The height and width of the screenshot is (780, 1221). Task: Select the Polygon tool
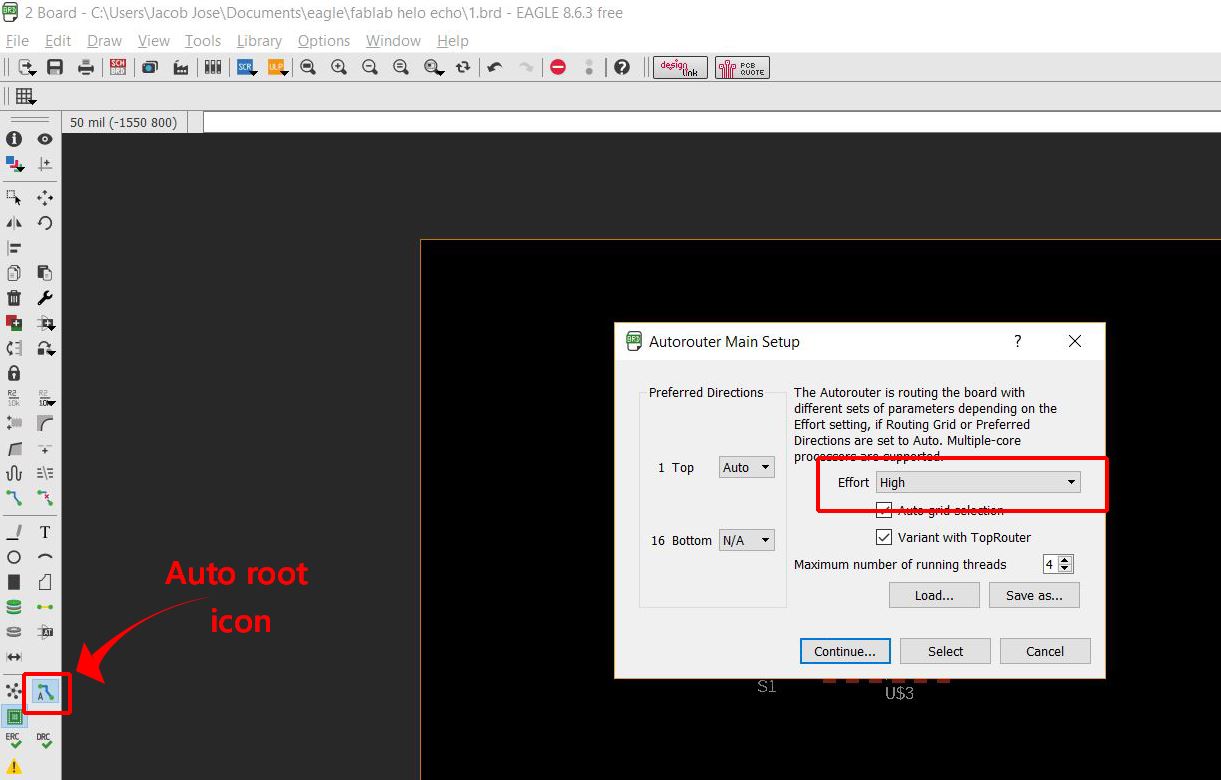pos(45,582)
